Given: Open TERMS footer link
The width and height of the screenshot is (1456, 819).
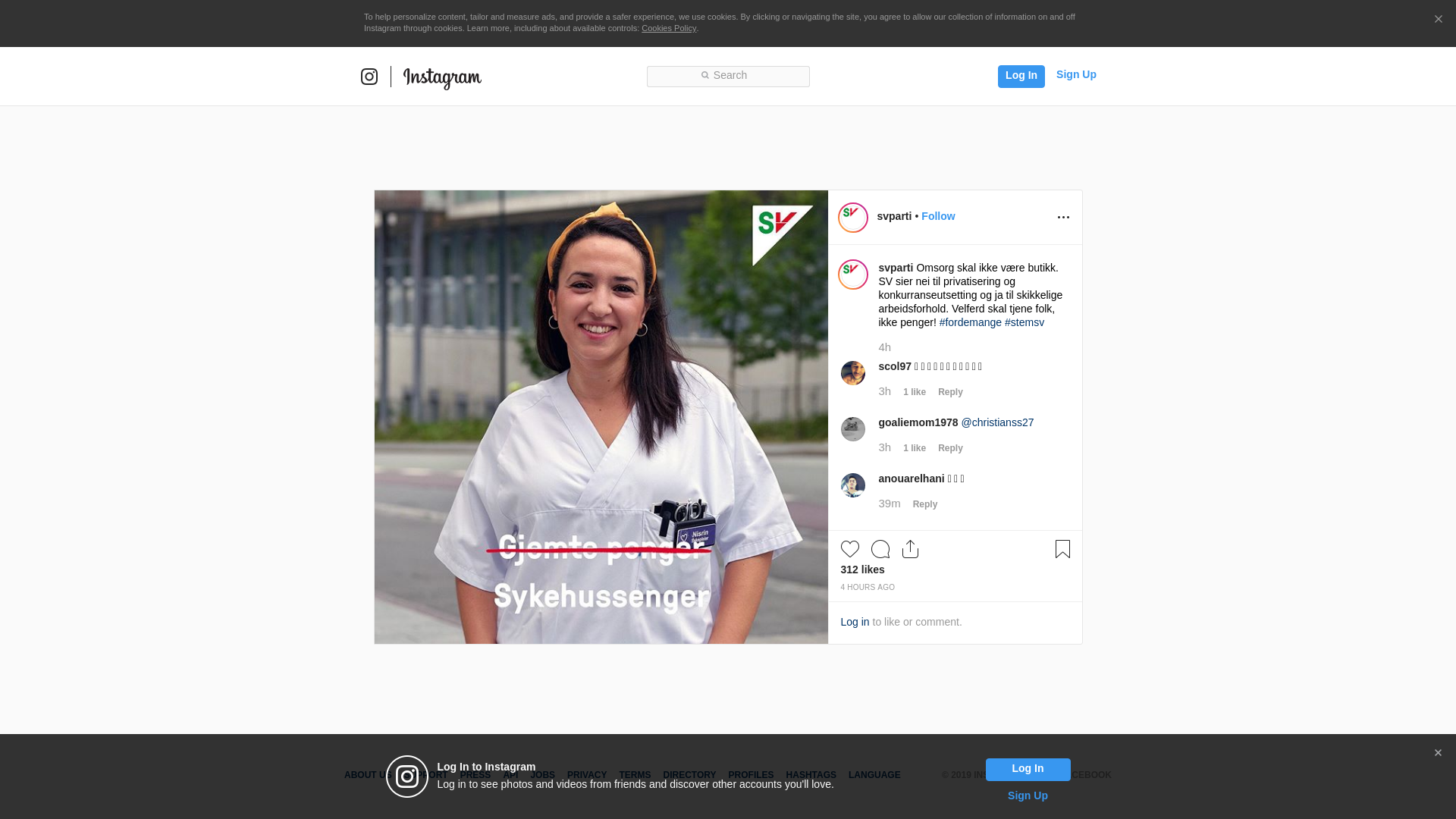Looking at the screenshot, I should click(635, 775).
